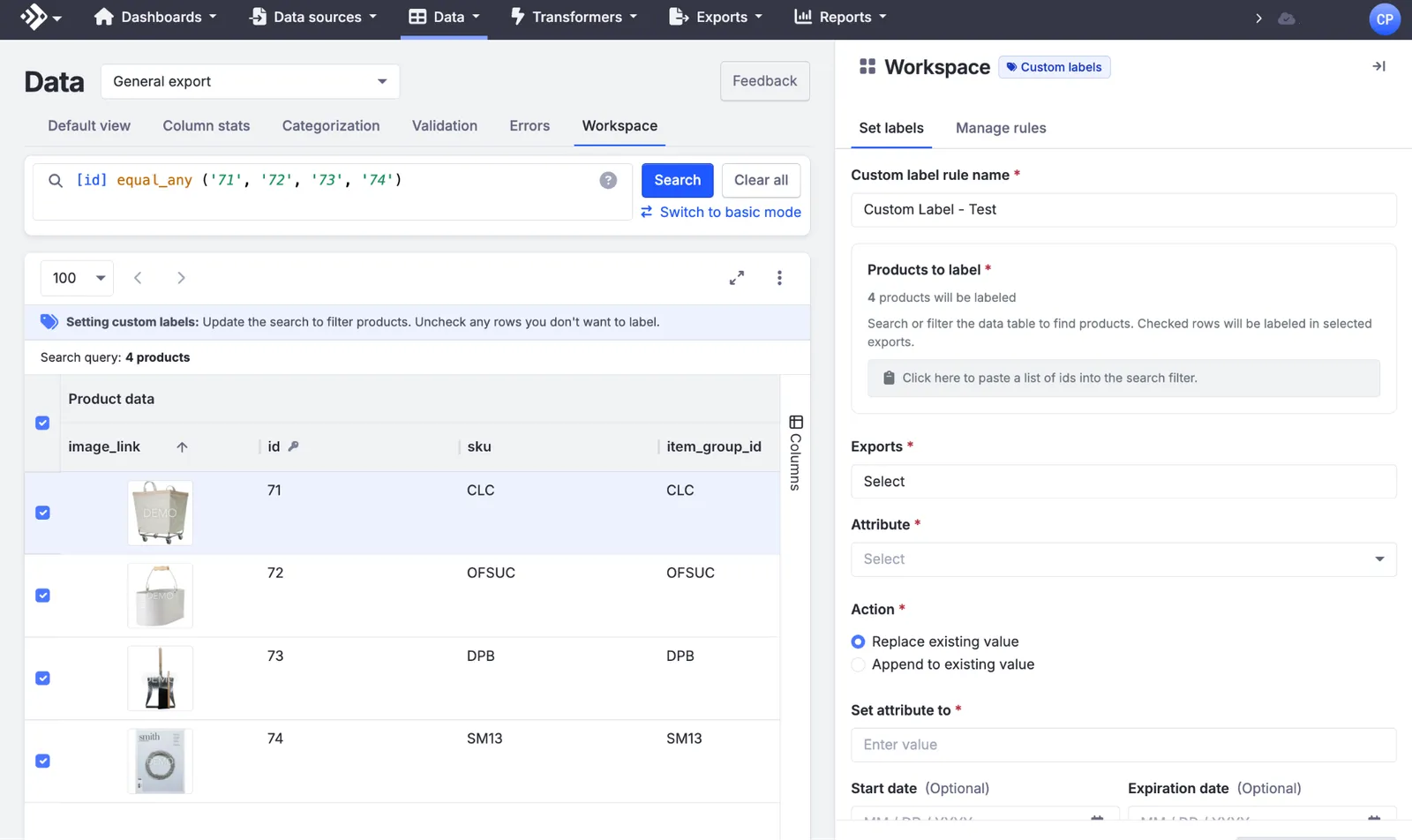The height and width of the screenshot is (840, 1412).
Task: Switch to the Manage rules tab
Action: coord(1001,128)
